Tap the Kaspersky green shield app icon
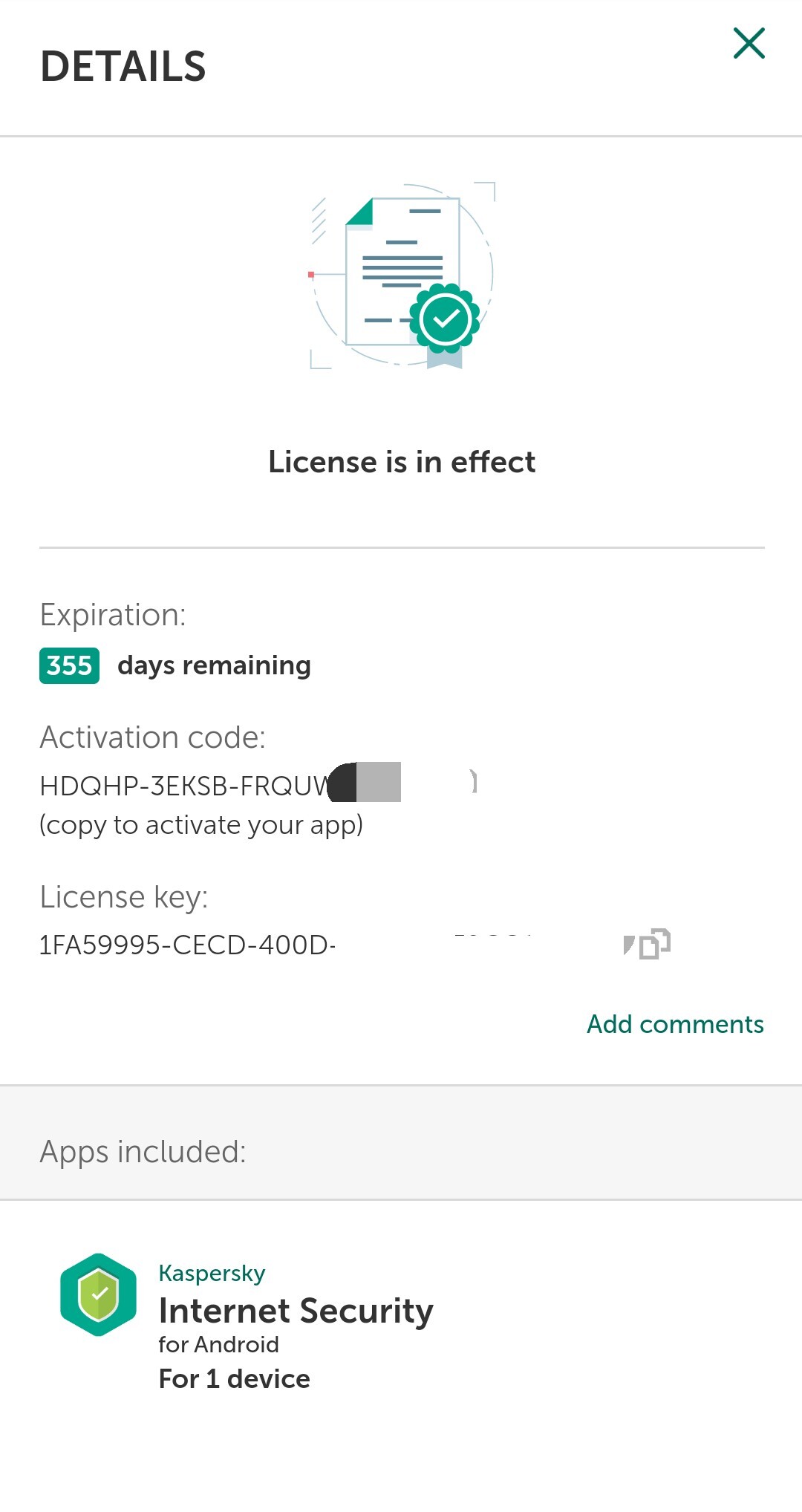 point(98,1294)
